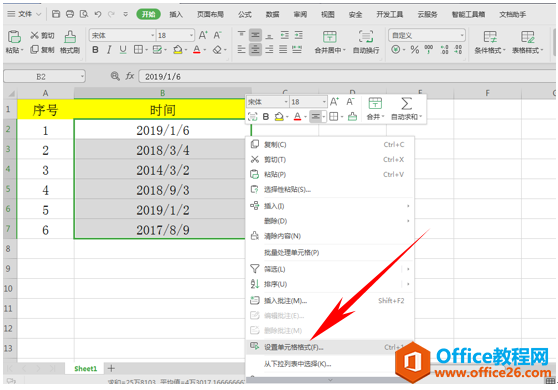Viewport: 558px width, 390px height.
Task: Switch to the 插入 ribbon tab
Action: click(176, 14)
